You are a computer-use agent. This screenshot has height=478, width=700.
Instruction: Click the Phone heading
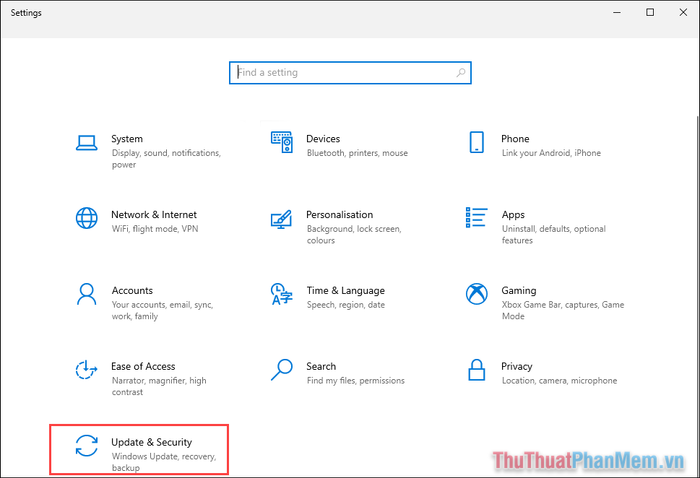[515, 139]
